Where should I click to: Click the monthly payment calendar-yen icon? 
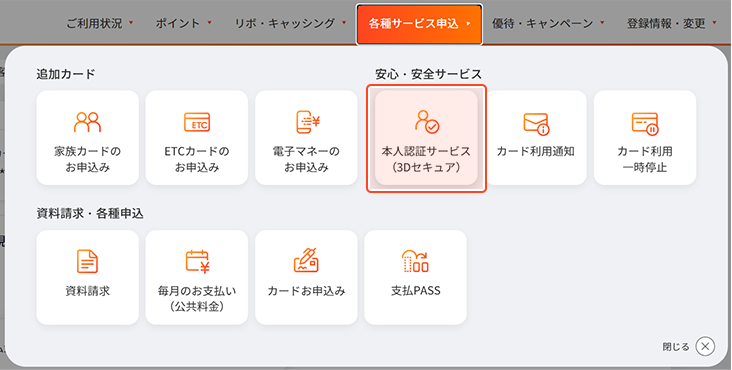(x=197, y=261)
